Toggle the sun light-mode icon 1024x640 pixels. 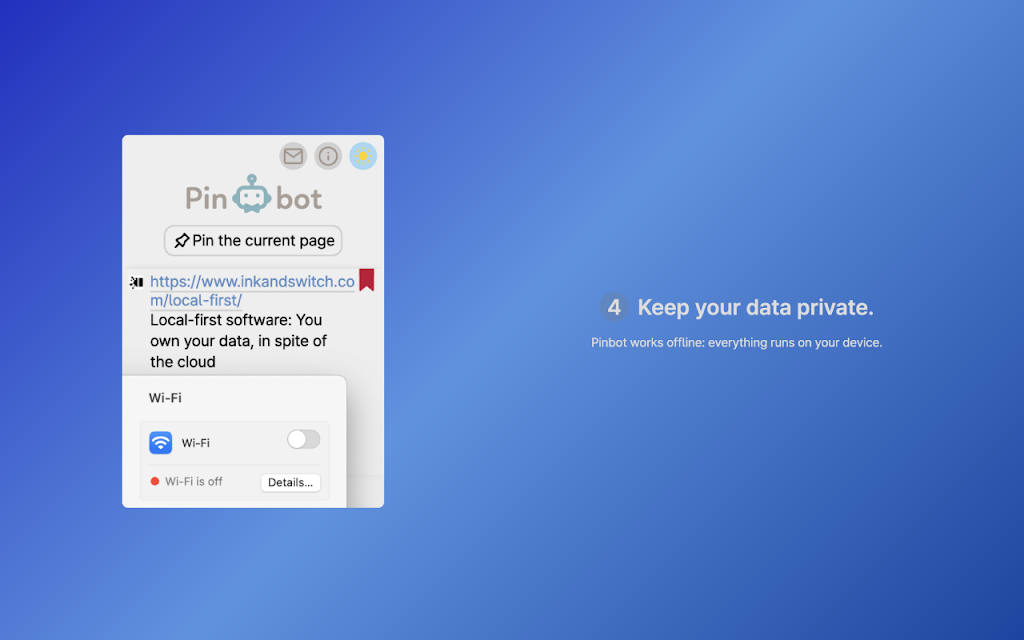tap(363, 156)
